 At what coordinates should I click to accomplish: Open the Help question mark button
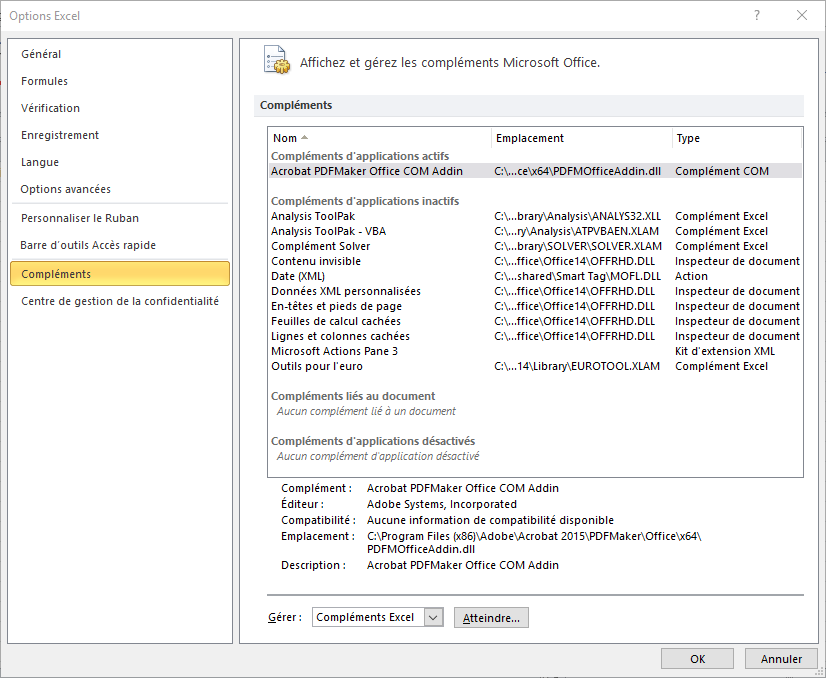pyautogui.click(x=757, y=15)
